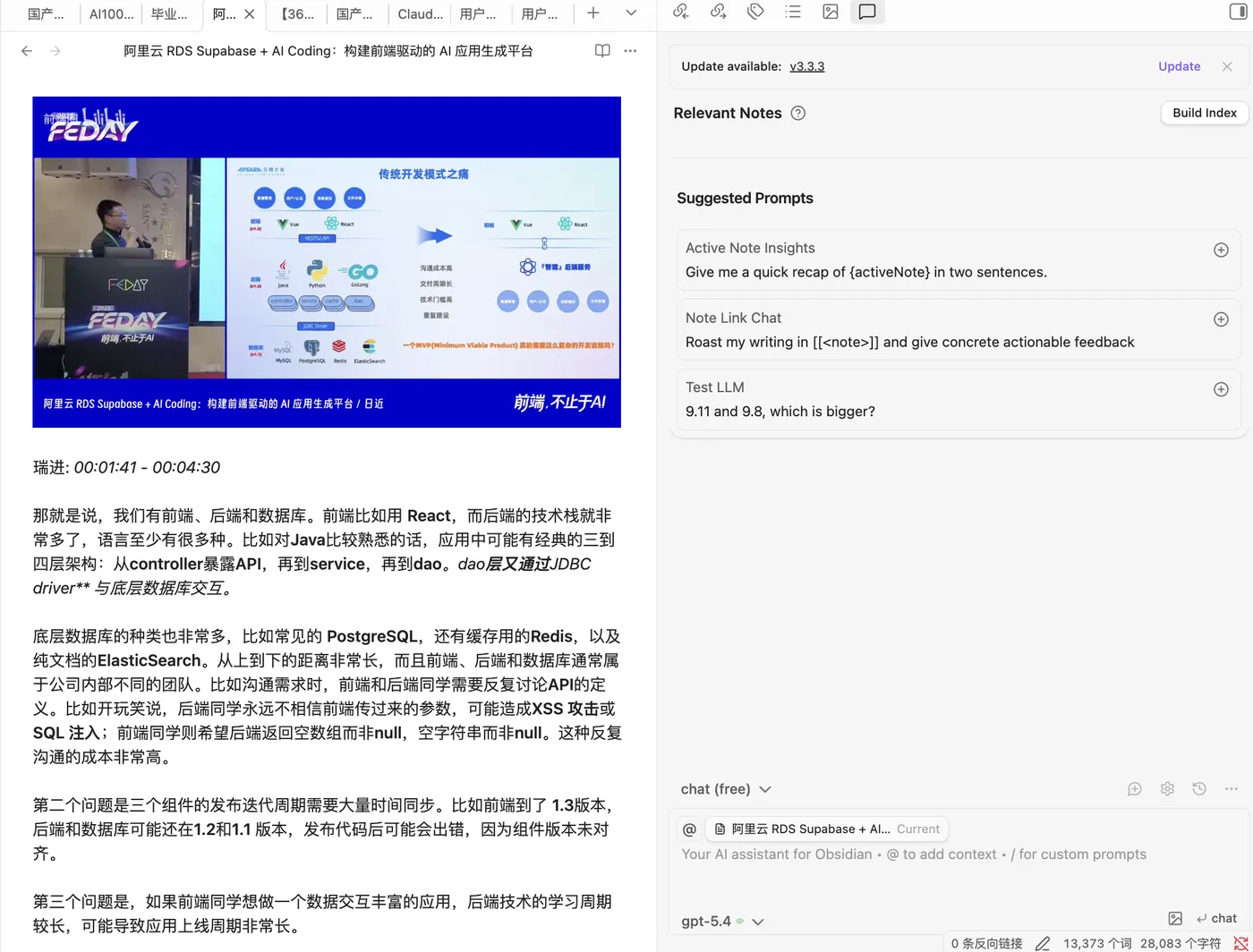1253x952 pixels.
Task: Click the Build Index button
Action: (1205, 113)
